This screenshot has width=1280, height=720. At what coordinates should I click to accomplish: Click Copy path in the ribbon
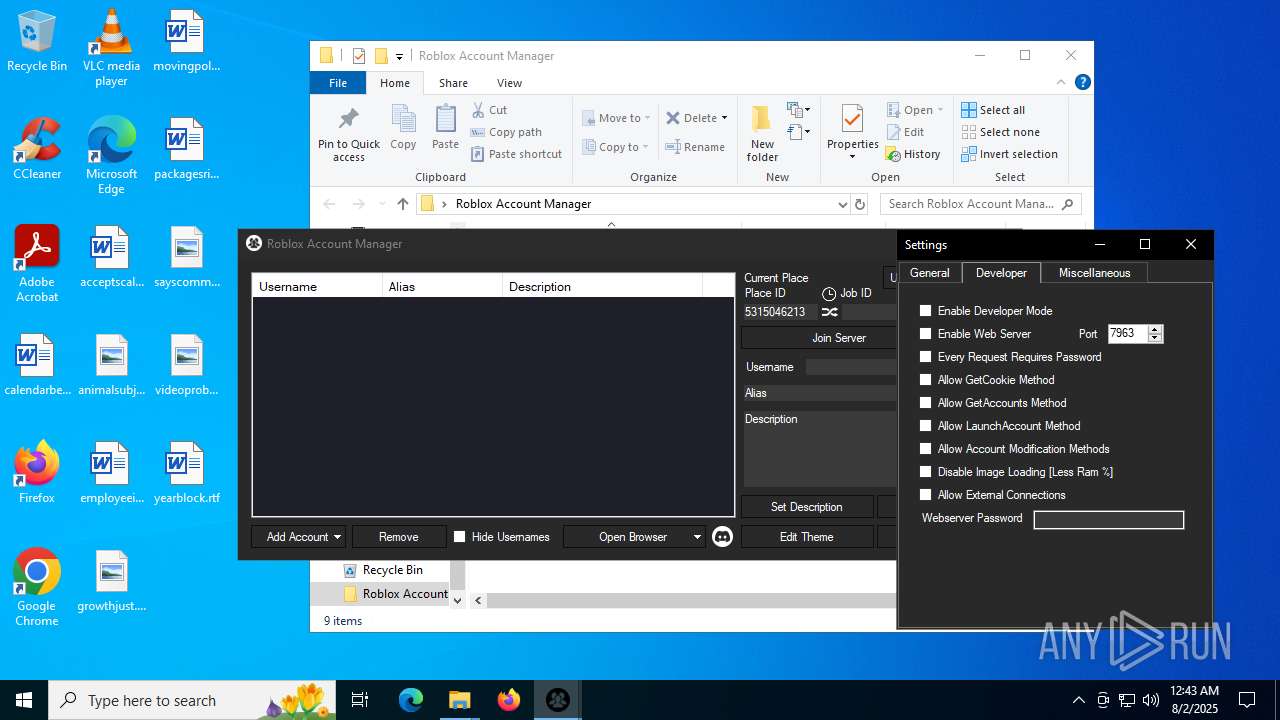coord(506,132)
